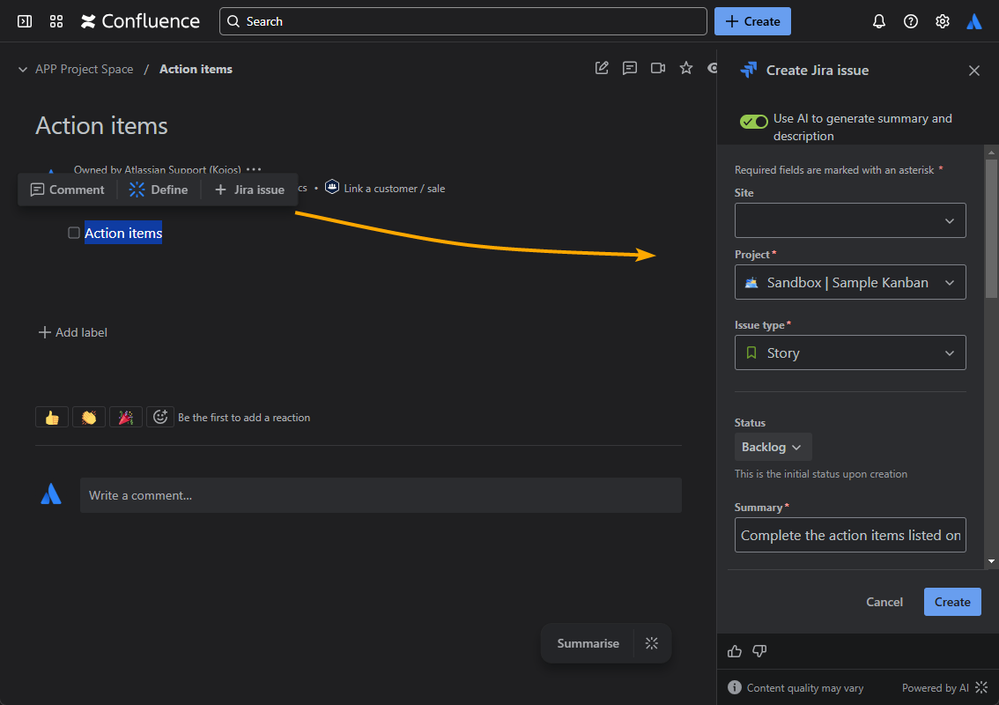Image resolution: width=999 pixels, height=705 pixels.
Task: Click the top Create button
Action: 752,22
